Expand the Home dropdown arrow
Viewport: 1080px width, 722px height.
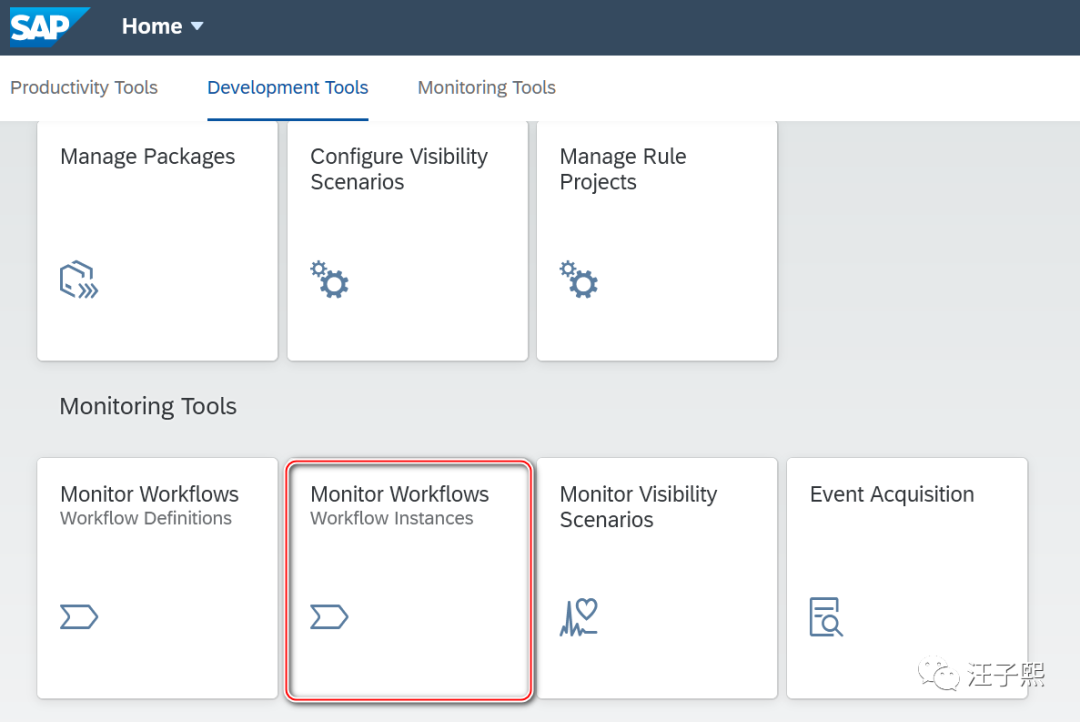point(197,26)
